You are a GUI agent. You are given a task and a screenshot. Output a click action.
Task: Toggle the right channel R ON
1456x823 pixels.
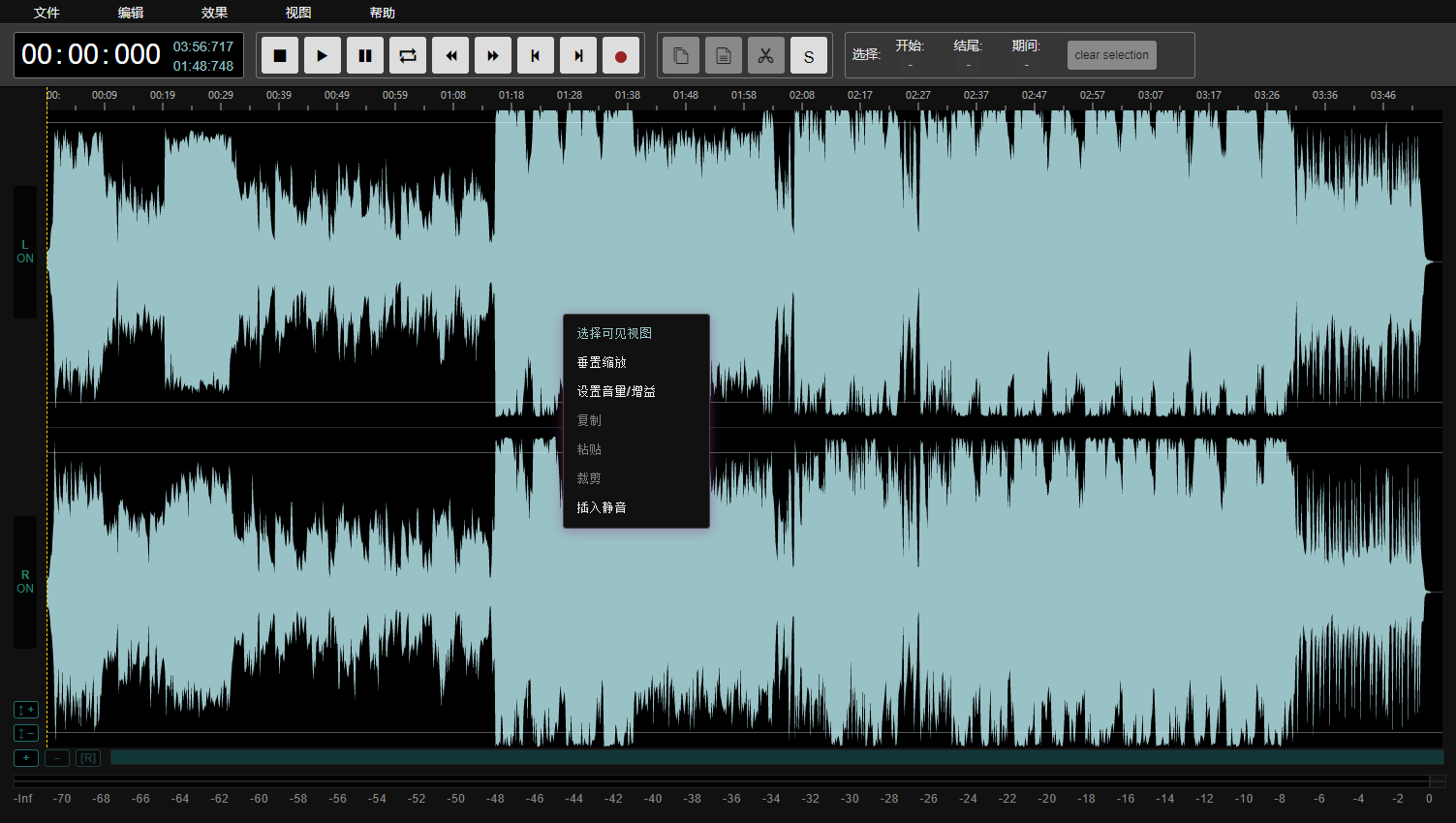[25, 582]
